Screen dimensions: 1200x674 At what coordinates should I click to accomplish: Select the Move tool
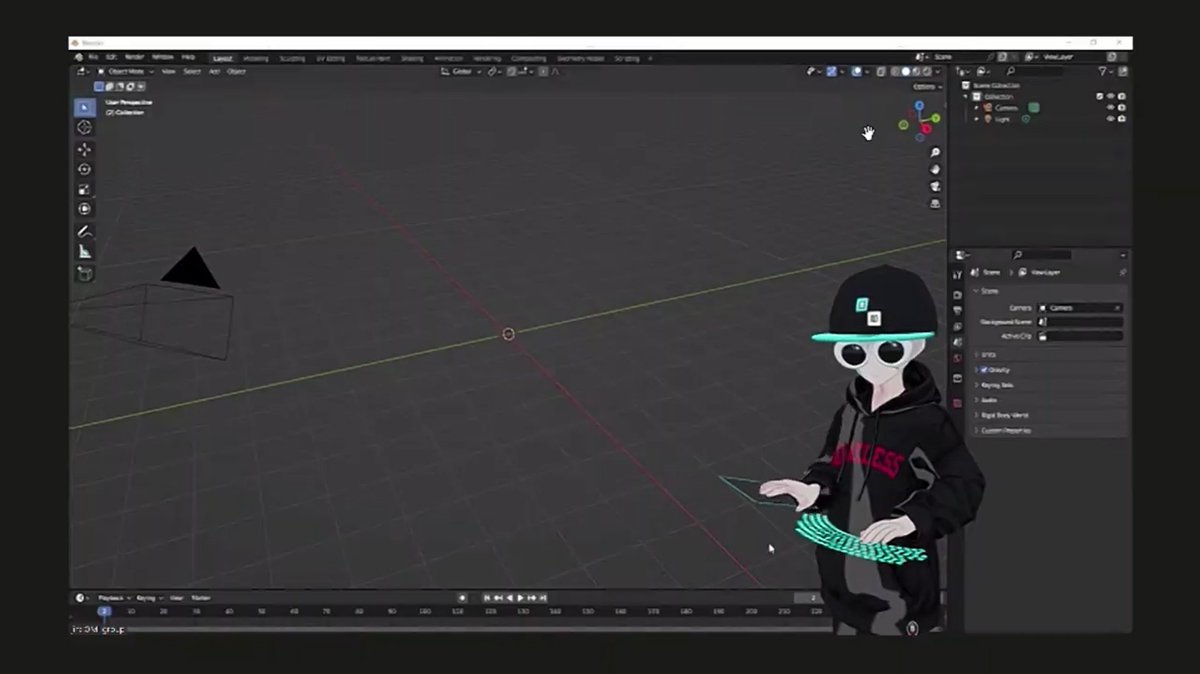[85, 150]
